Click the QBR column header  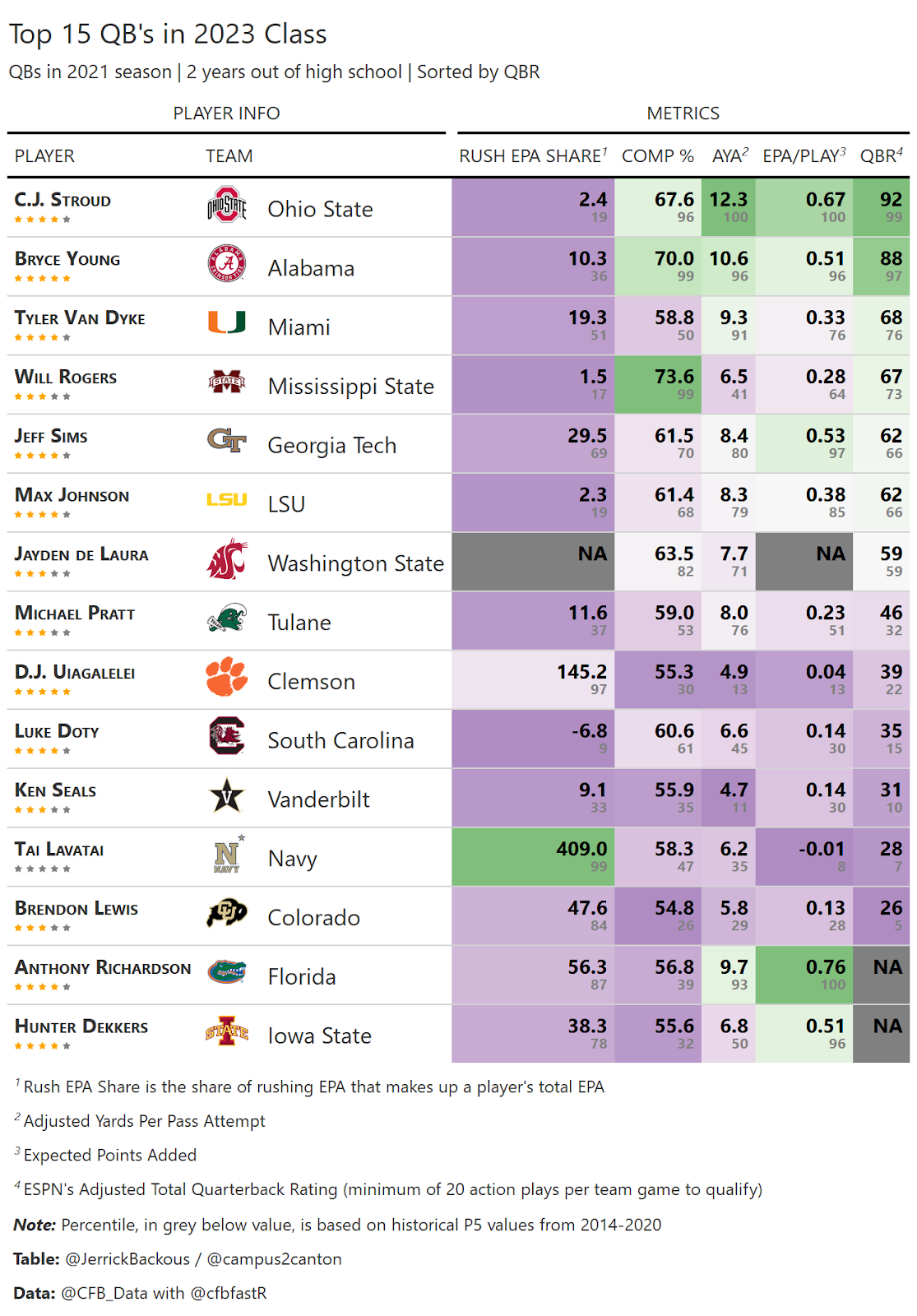pyautogui.click(x=881, y=156)
